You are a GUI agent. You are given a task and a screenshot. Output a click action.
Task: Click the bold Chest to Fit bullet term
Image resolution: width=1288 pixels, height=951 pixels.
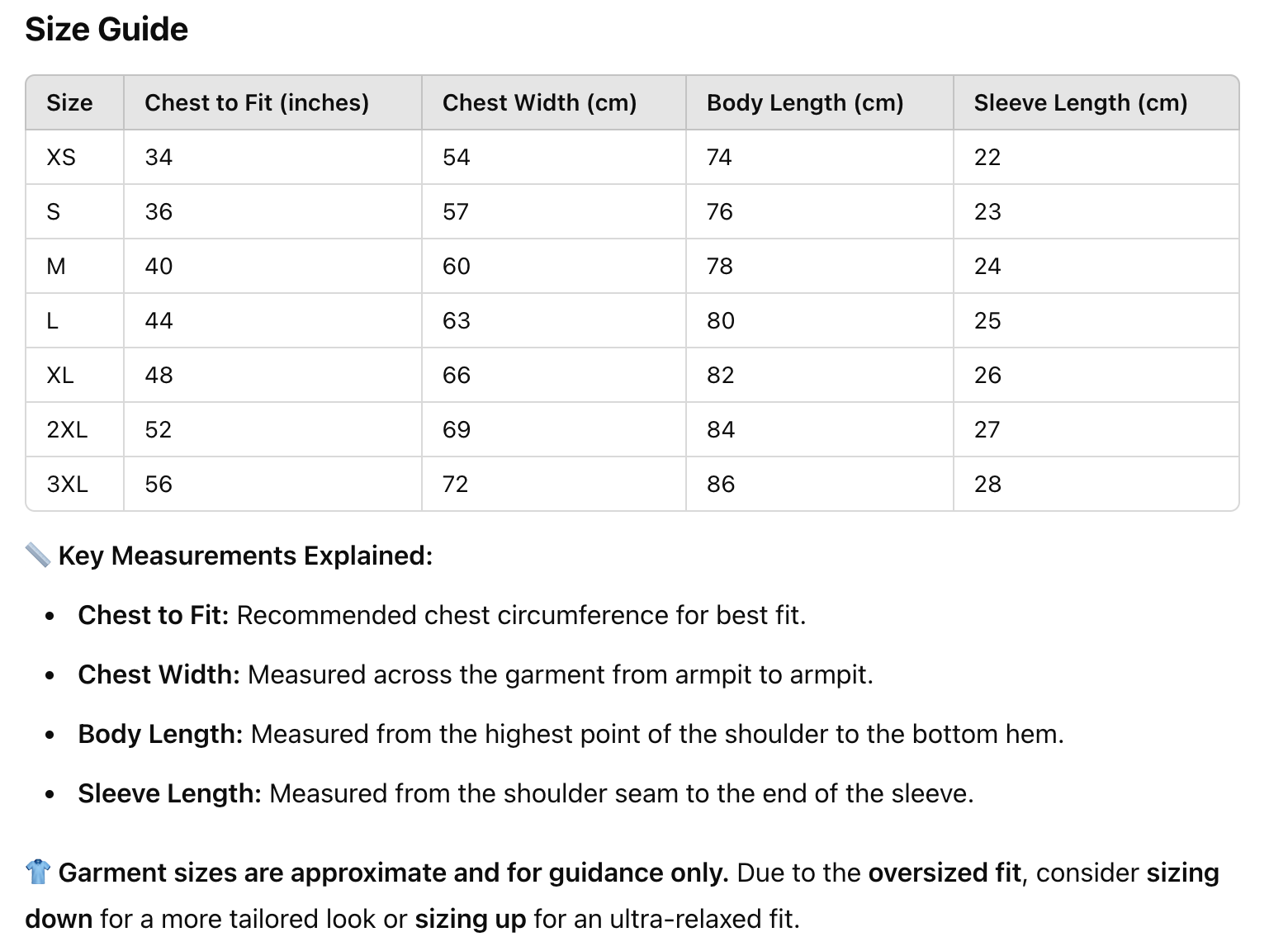[x=153, y=616]
